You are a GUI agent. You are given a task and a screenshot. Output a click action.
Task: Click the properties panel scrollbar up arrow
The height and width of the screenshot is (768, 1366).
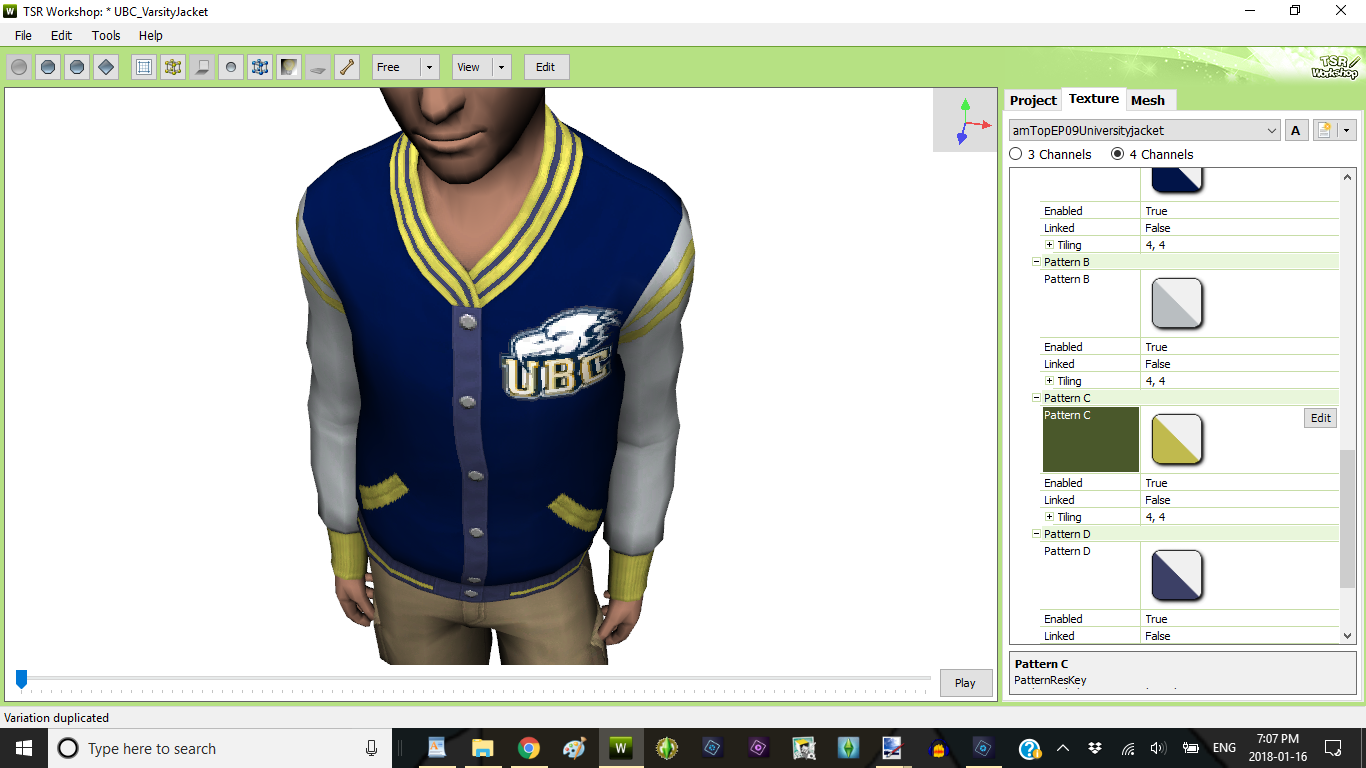point(1347,177)
